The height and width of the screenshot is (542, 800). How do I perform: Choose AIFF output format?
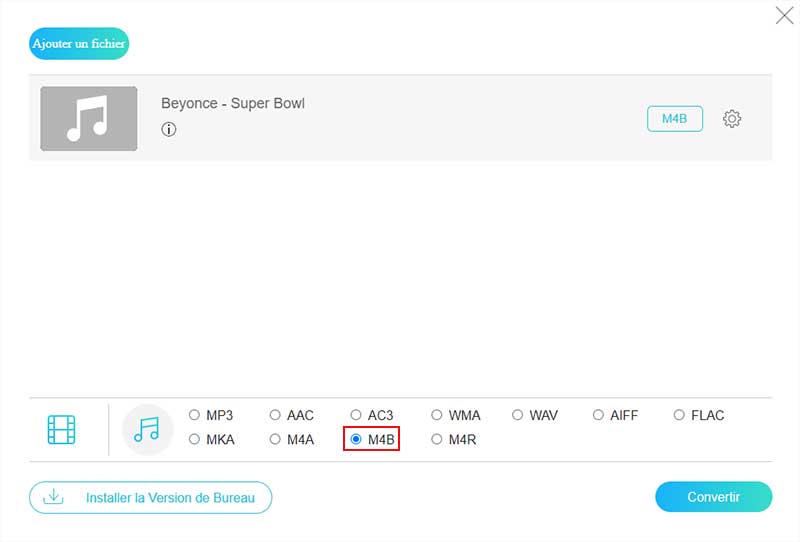coord(599,415)
